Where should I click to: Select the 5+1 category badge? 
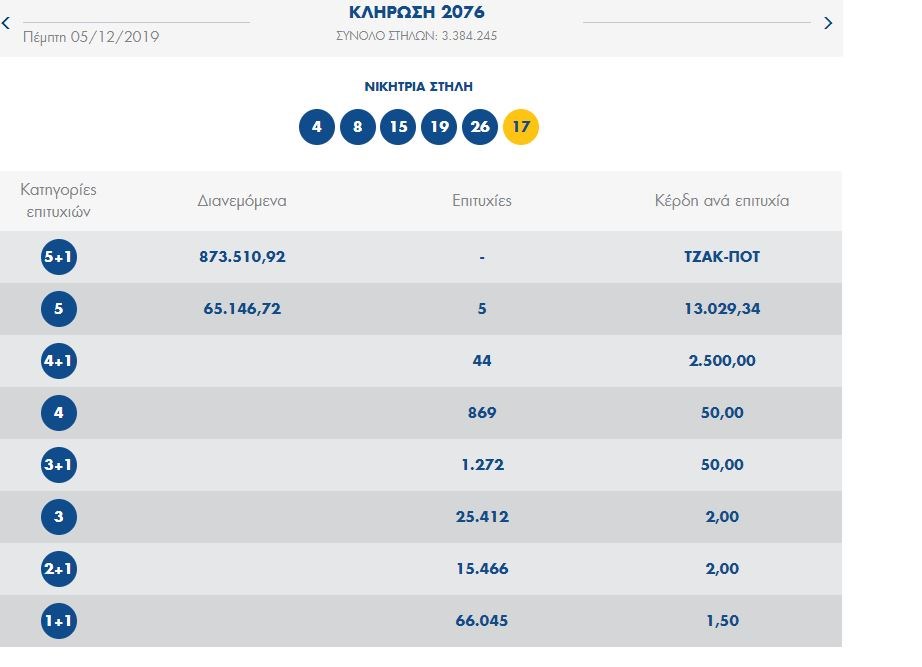coord(59,258)
